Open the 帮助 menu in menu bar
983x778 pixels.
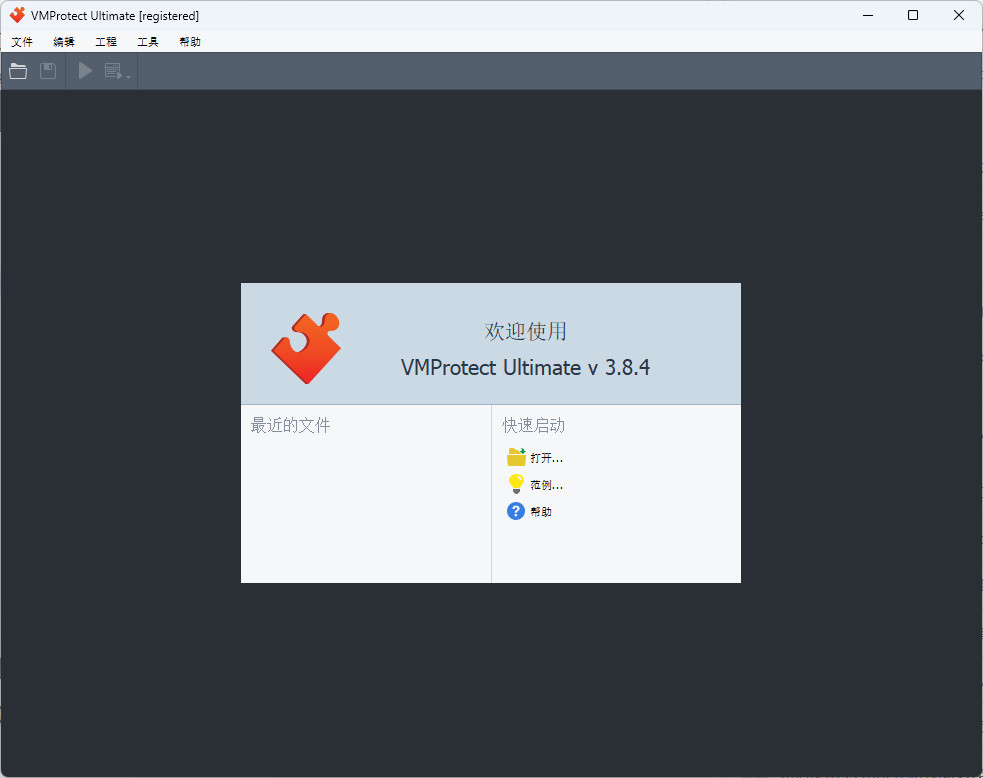pyautogui.click(x=190, y=42)
